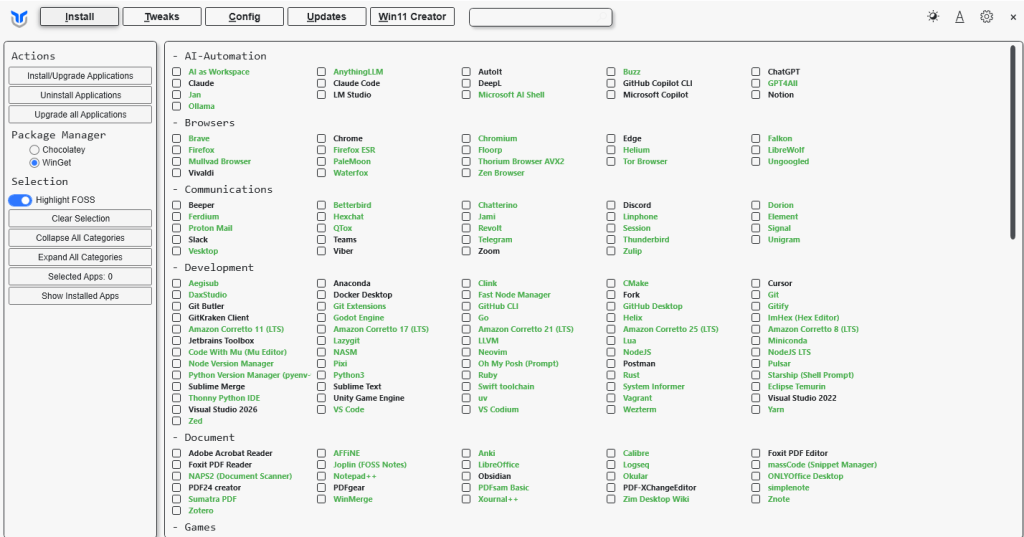1024x537 pixels.
Task: Click the massCode (Snippet Manager) label
Action: pos(822,465)
